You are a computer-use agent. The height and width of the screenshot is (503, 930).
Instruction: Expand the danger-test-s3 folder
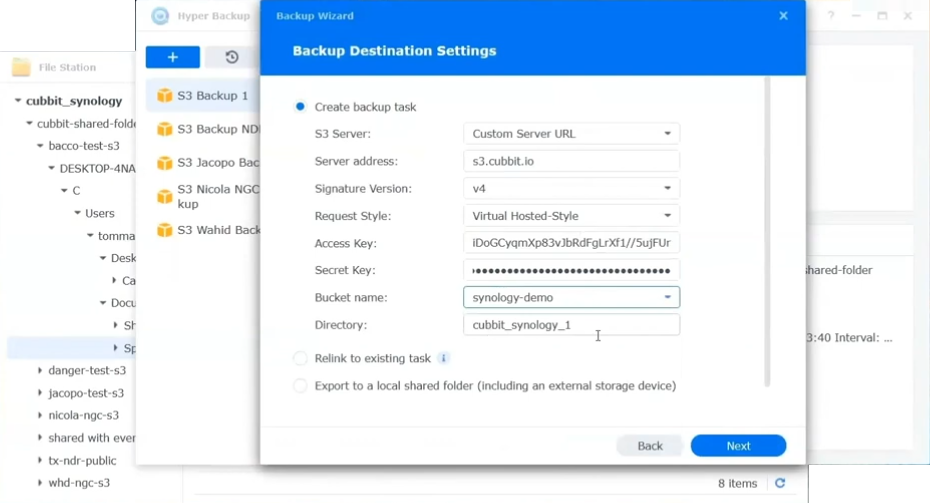click(40, 370)
